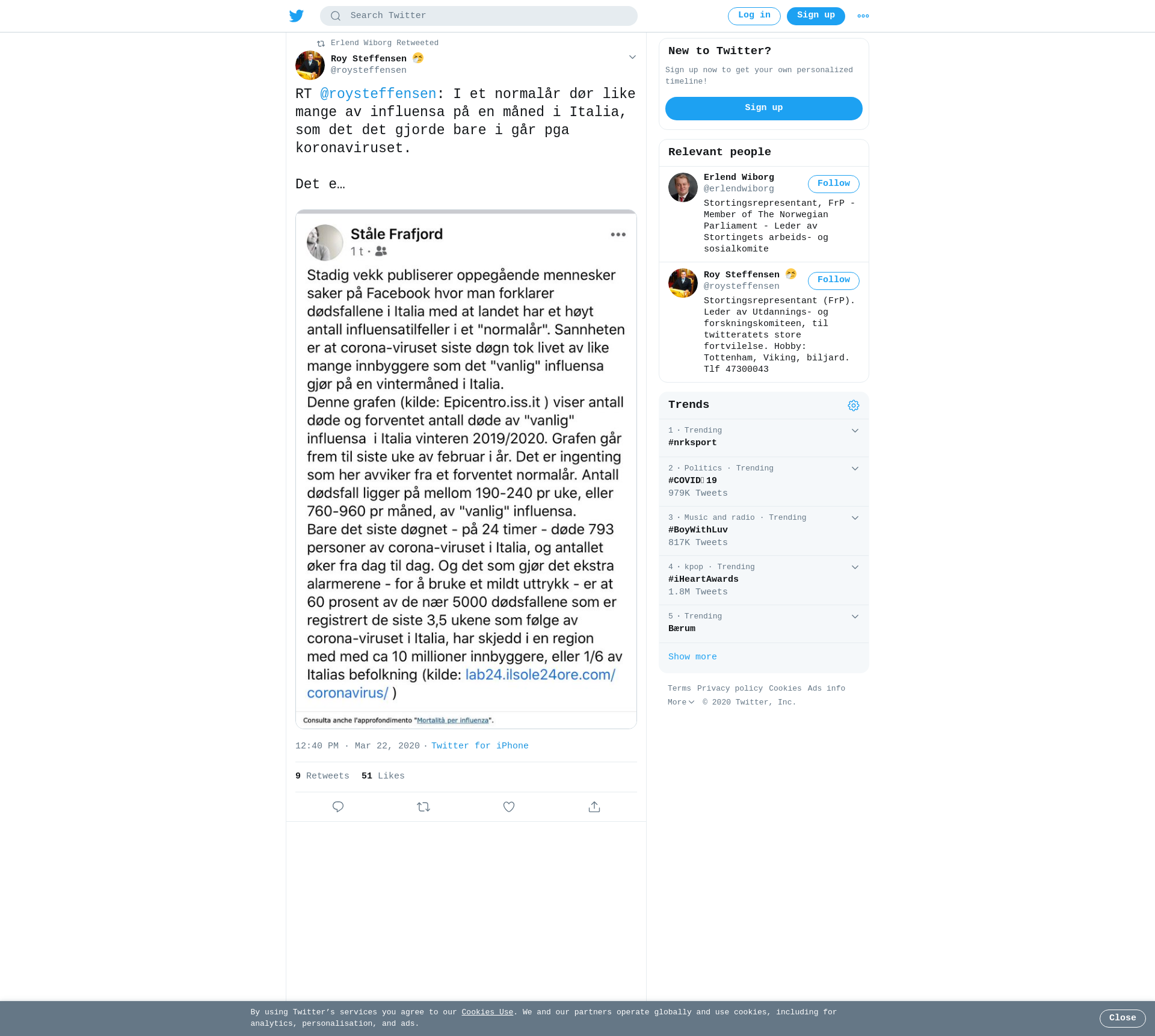Viewport: 1155px width, 1036px height.
Task: Open chevron next to #BoyWithLuv trend
Action: click(x=855, y=518)
